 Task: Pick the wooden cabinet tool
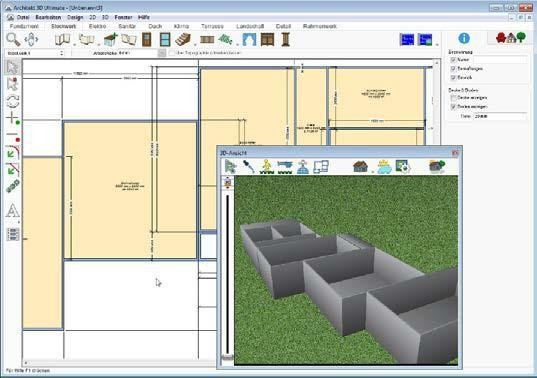(267, 40)
